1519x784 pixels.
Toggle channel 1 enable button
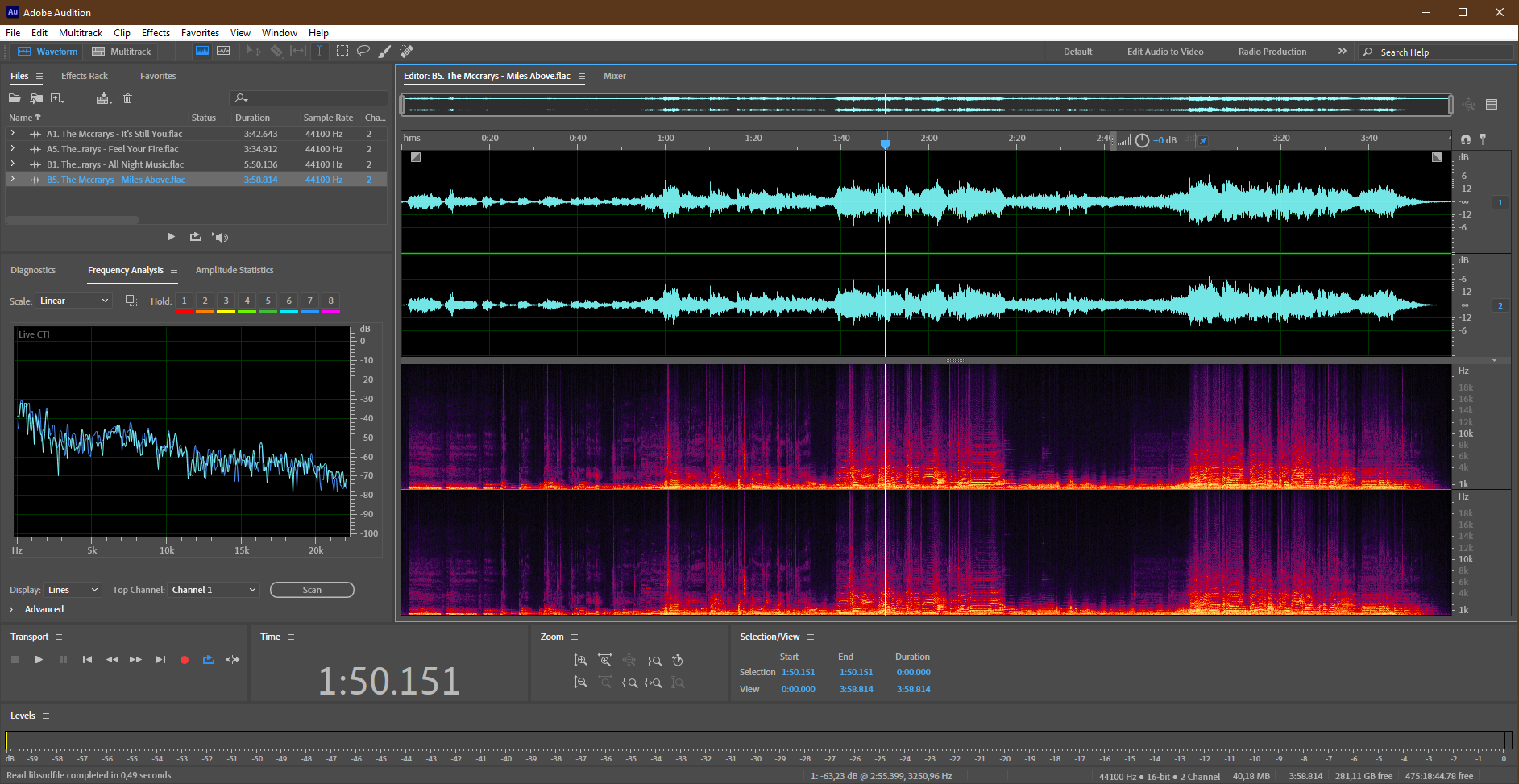coord(1500,202)
